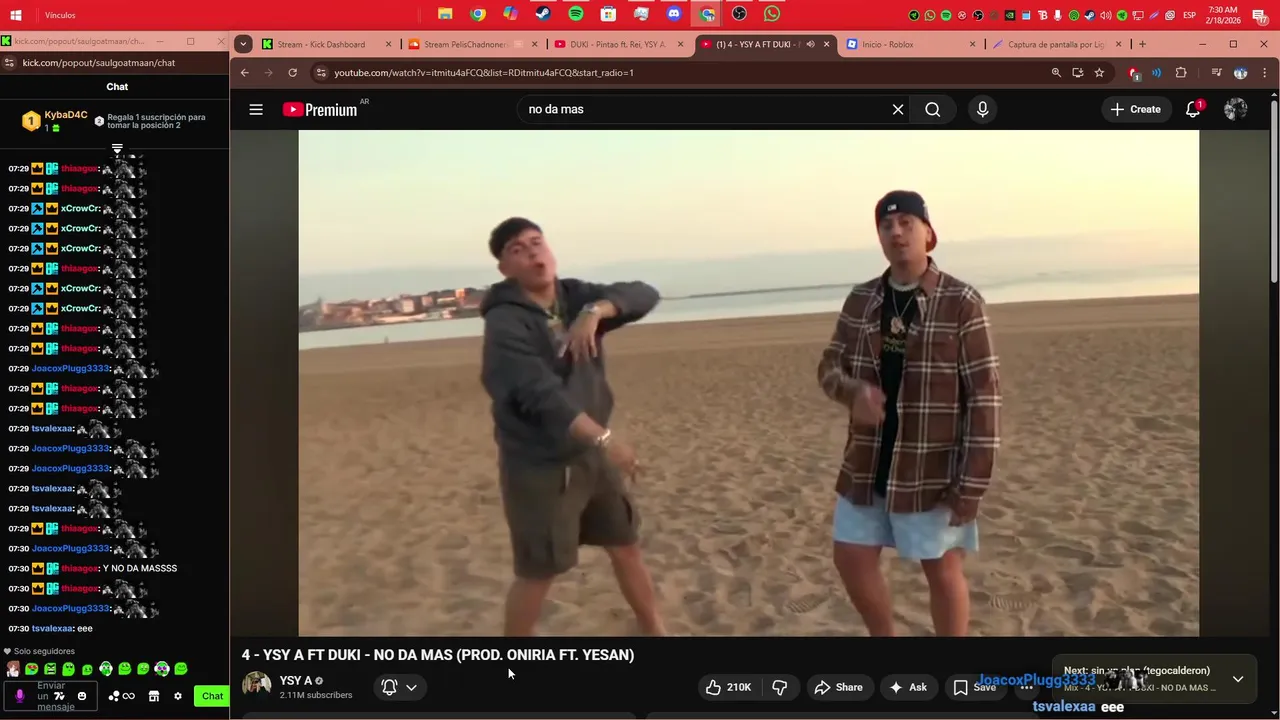Click username KybaD4C in gift leaderboard
1280x720 pixels.
coord(66,115)
